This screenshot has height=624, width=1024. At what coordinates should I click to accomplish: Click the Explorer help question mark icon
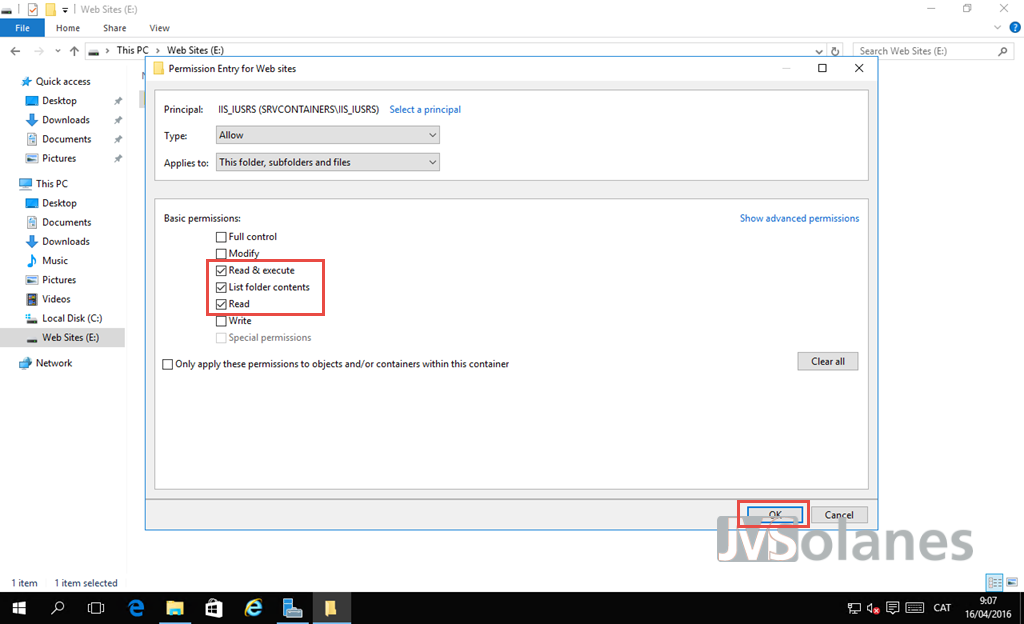click(1015, 27)
